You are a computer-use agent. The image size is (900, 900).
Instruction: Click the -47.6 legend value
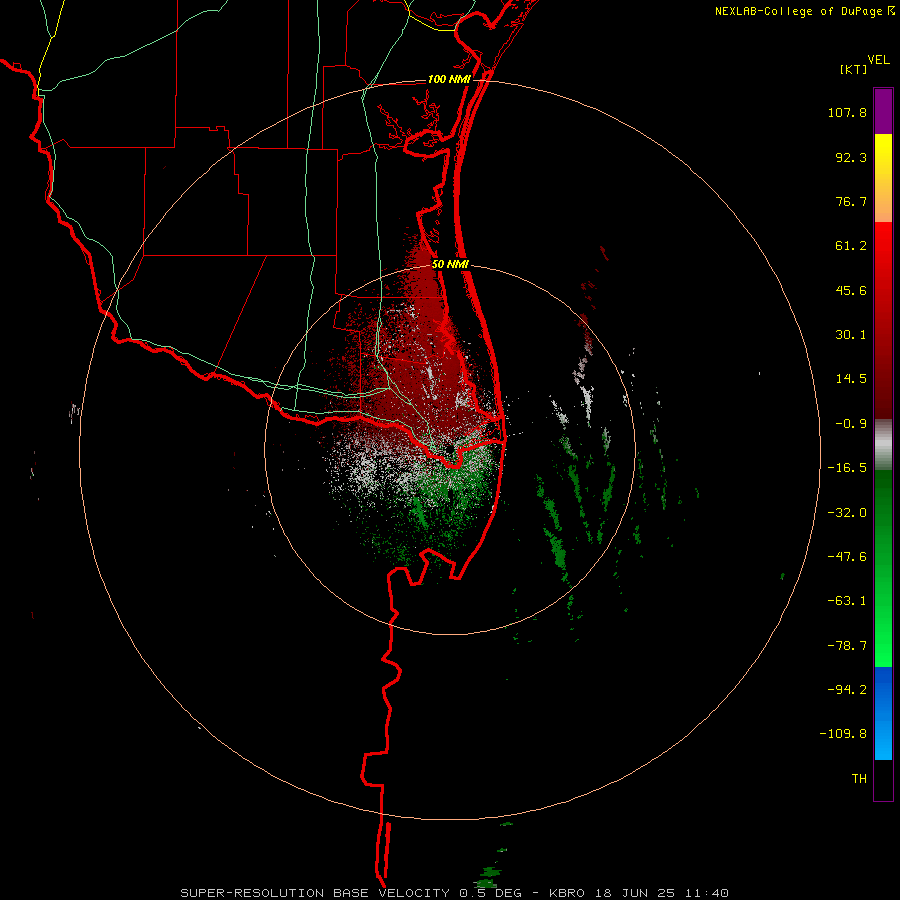pos(847,557)
